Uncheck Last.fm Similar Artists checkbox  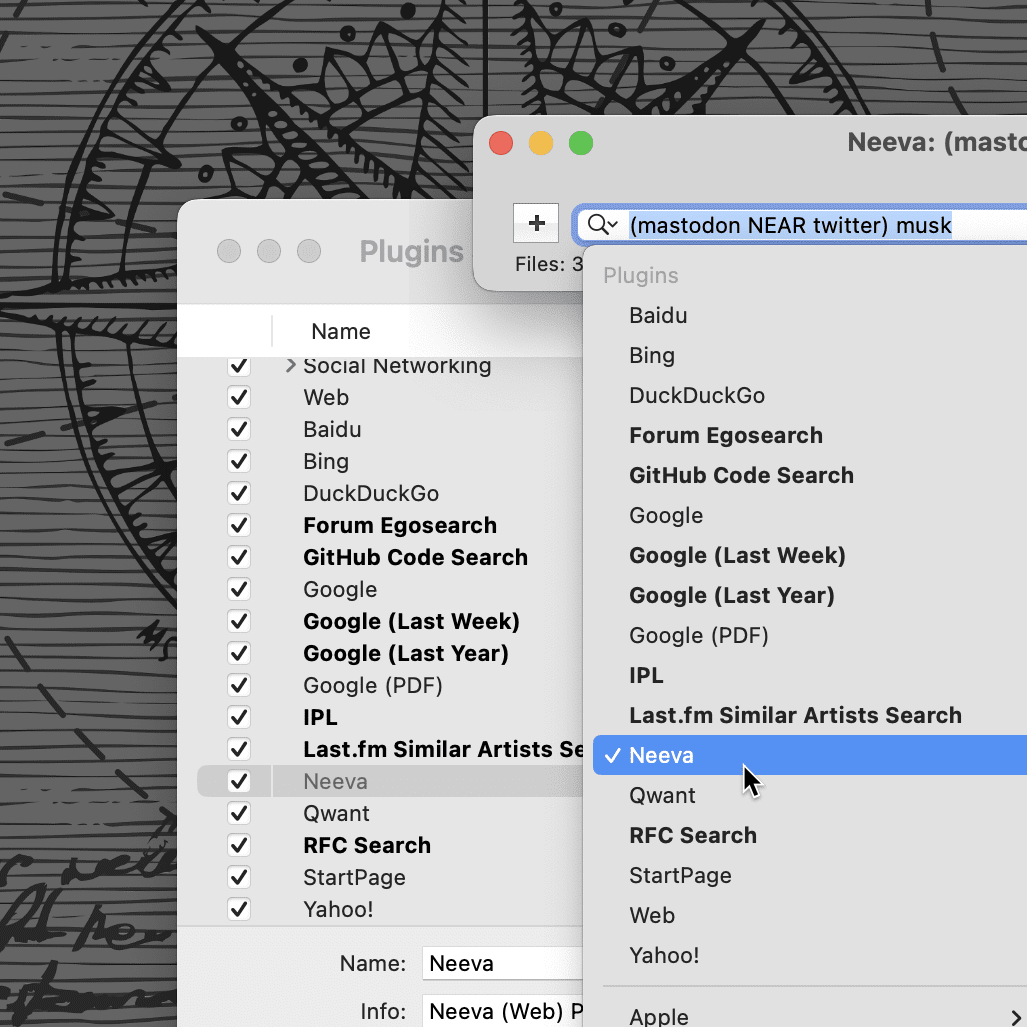[x=239, y=749]
